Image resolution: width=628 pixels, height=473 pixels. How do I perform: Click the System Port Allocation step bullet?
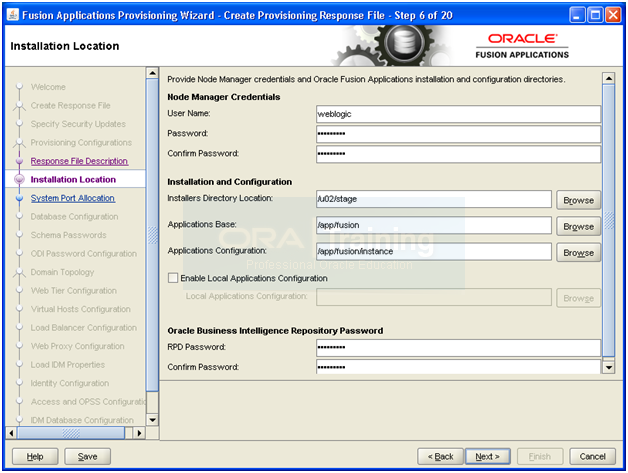pos(19,198)
